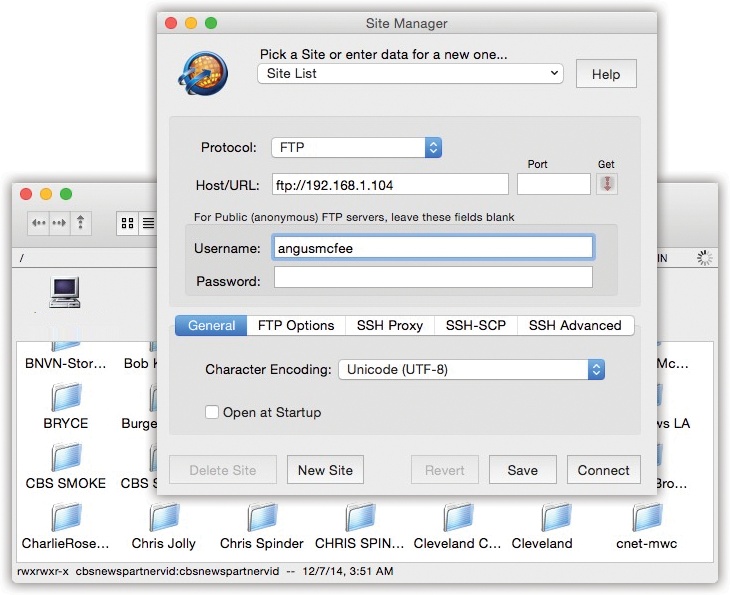Select the General tab
The width and height of the screenshot is (730, 595).
pos(211,325)
